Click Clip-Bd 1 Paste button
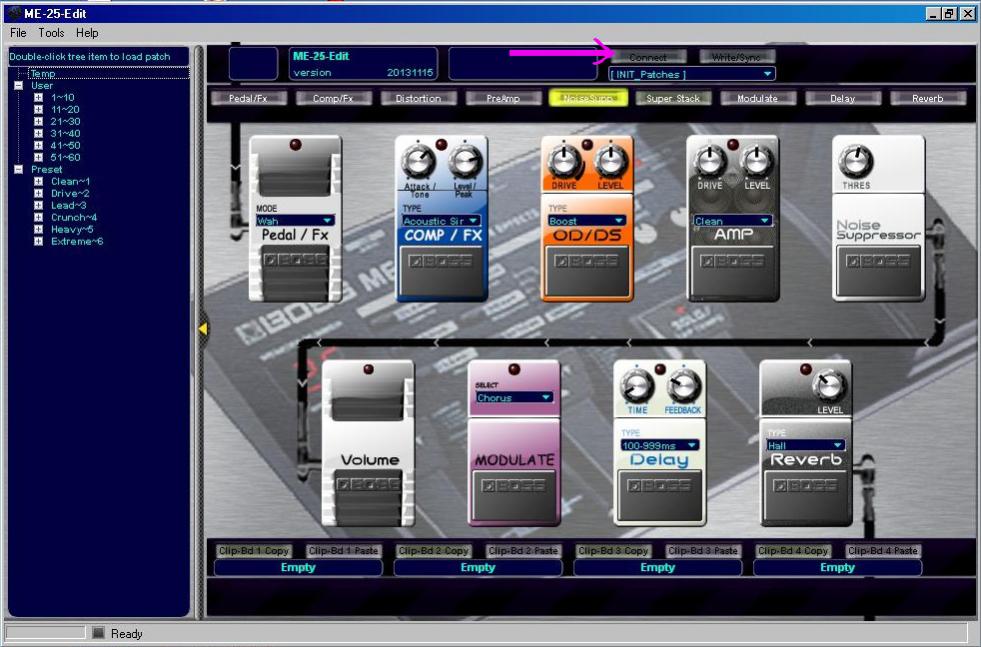This screenshot has height=647, width=981. (343, 551)
